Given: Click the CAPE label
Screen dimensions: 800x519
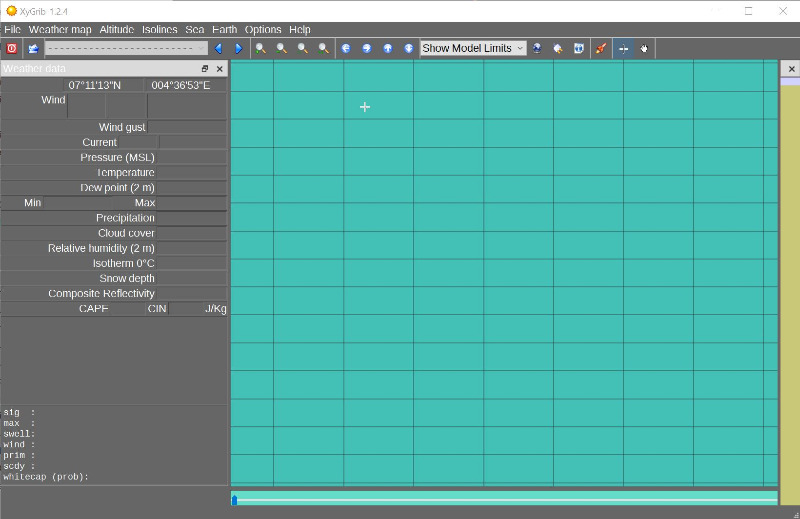Looking at the screenshot, I should point(93,309).
